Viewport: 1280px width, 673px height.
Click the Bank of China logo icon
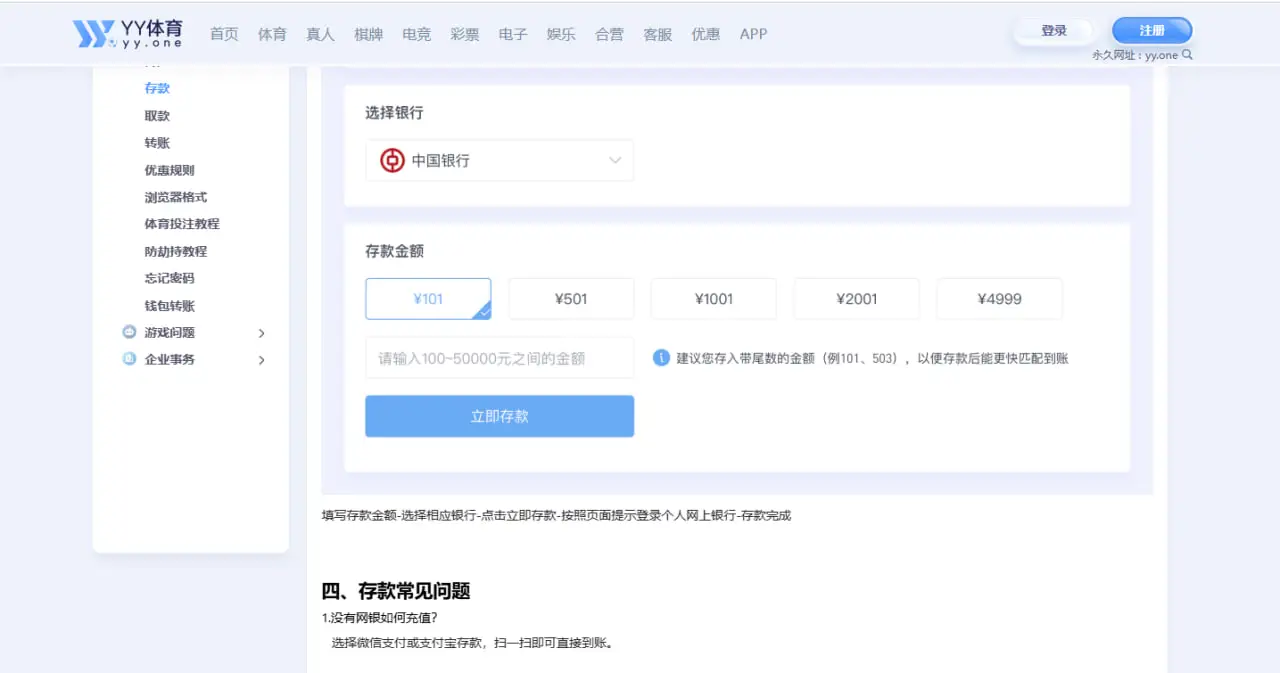[390, 160]
